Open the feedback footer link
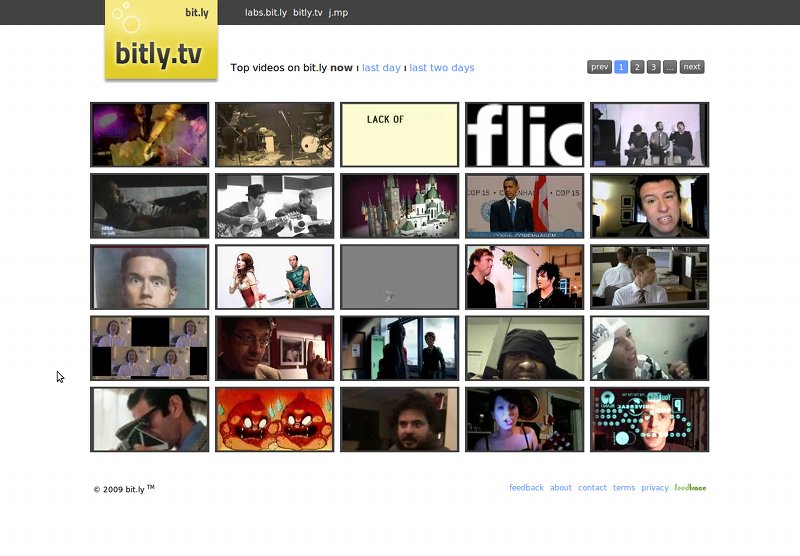Image resolution: width=800 pixels, height=556 pixels. 526,488
